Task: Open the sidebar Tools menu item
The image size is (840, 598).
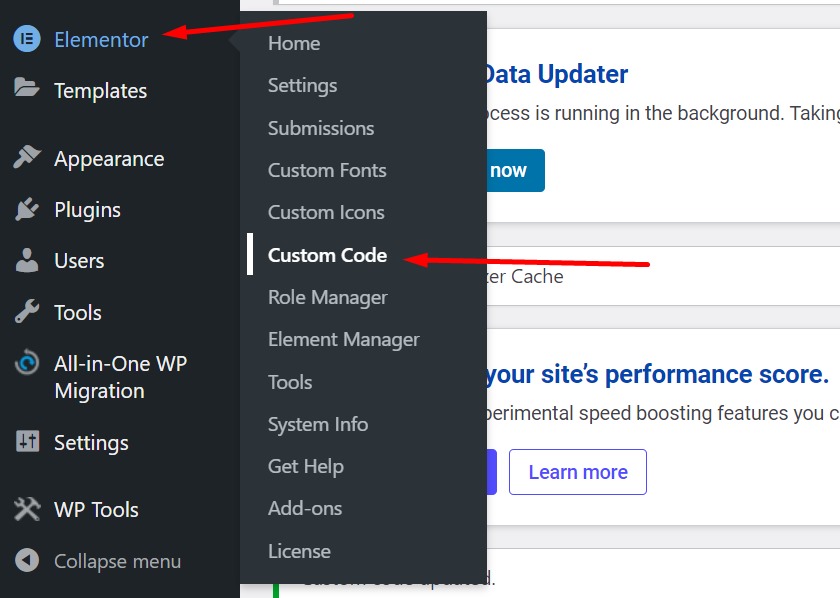Action: tap(78, 312)
